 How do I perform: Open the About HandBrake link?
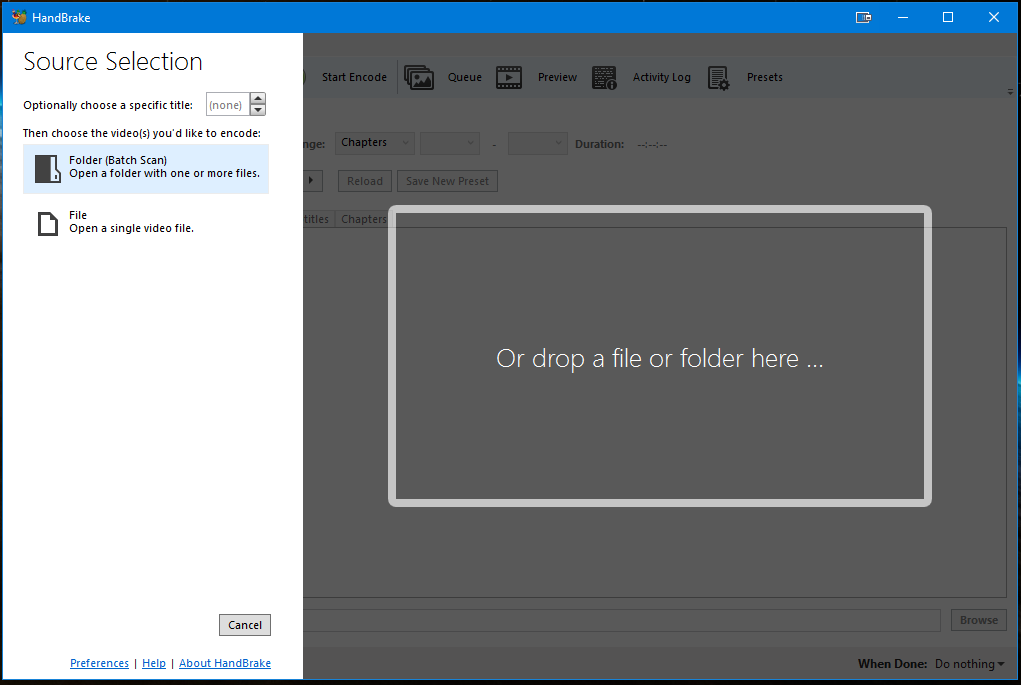pos(225,663)
